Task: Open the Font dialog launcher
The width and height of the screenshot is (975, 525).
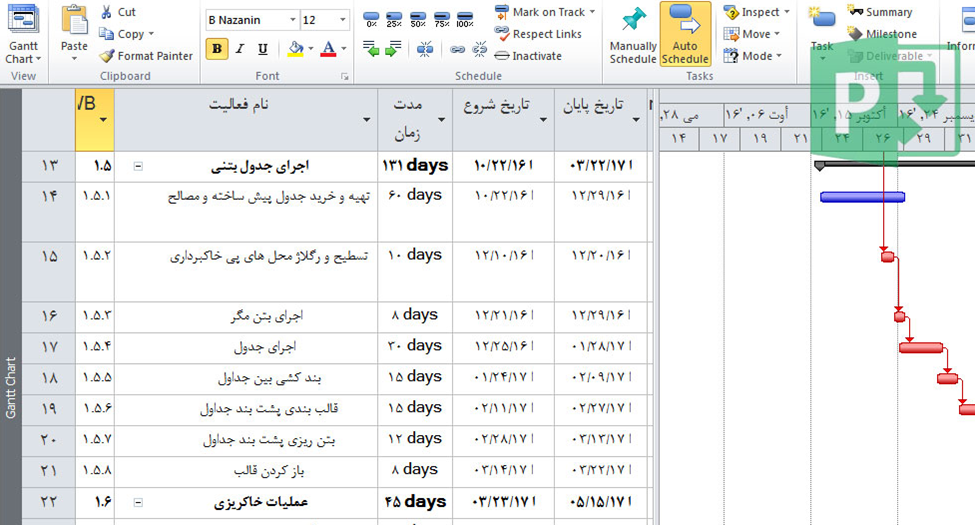Action: 344,77
